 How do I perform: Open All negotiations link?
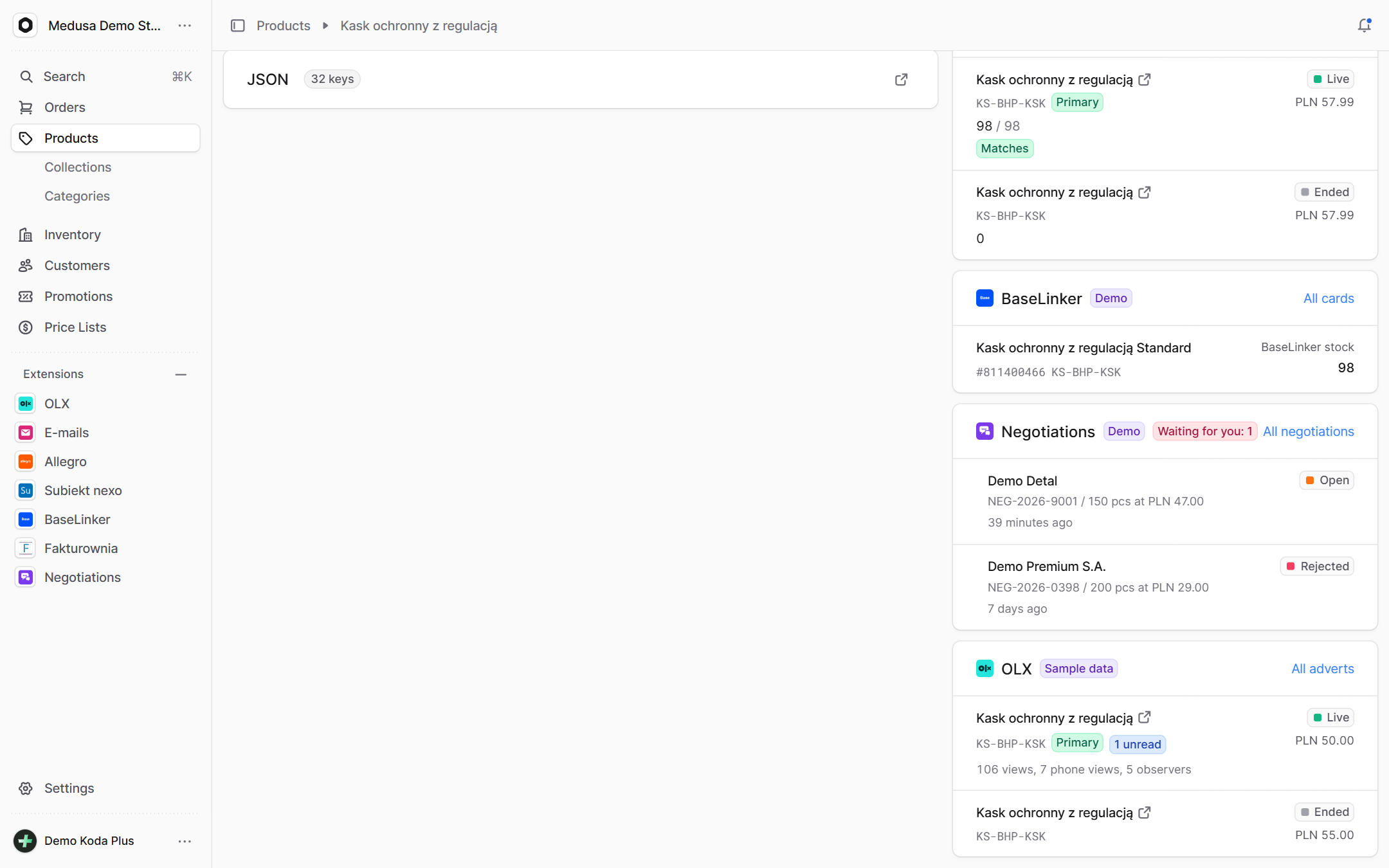tap(1309, 431)
